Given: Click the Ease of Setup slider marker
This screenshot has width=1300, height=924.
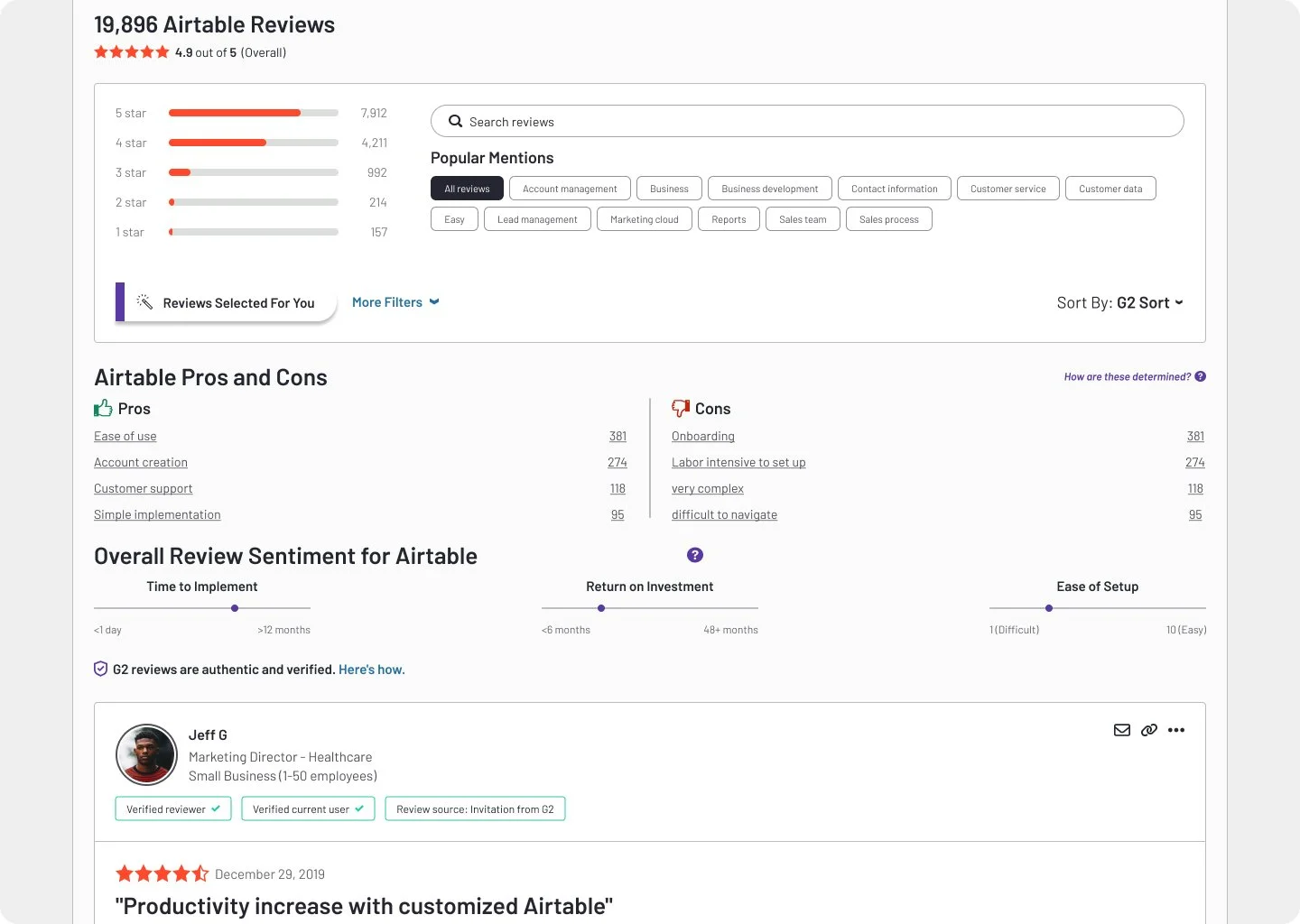Looking at the screenshot, I should pos(1049,608).
